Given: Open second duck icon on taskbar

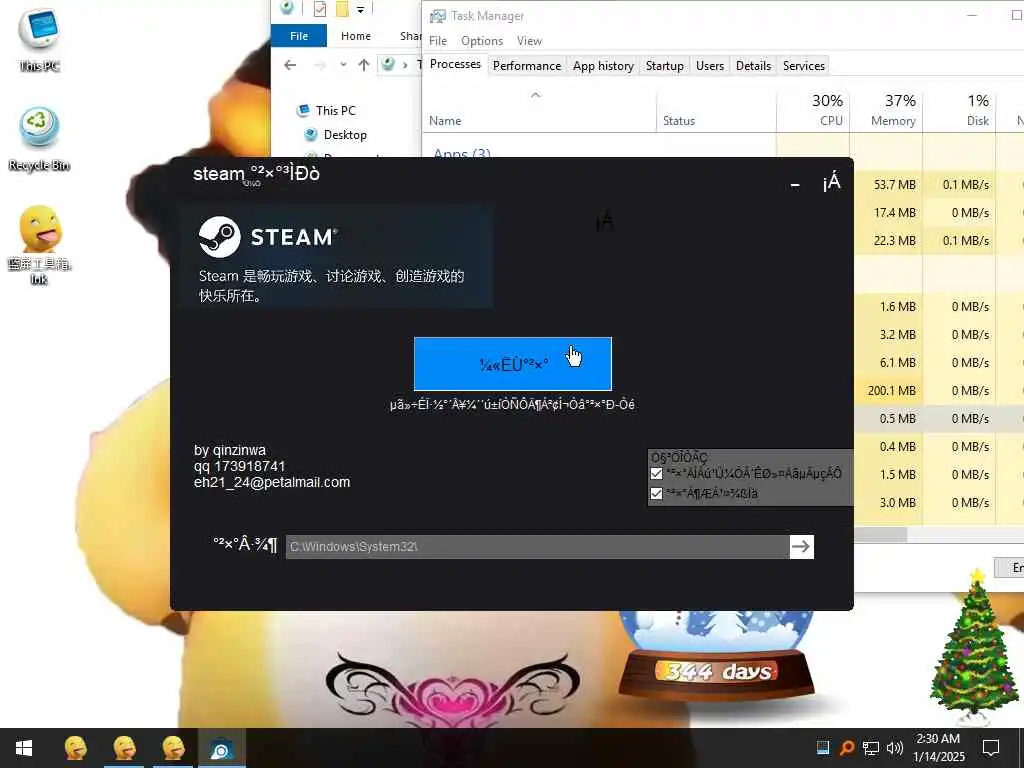Looking at the screenshot, I should coord(124,748).
